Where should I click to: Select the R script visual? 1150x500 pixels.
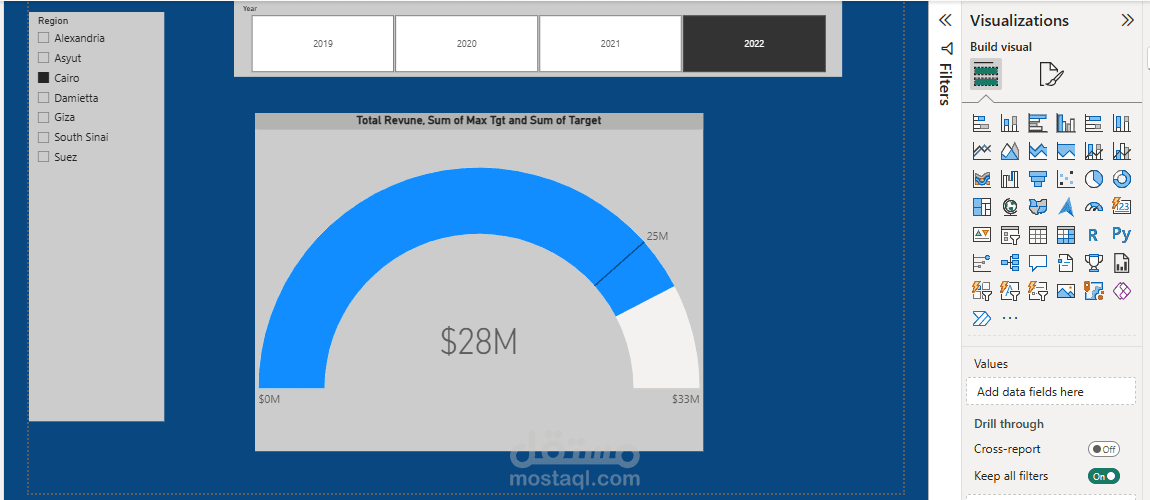click(x=1094, y=235)
